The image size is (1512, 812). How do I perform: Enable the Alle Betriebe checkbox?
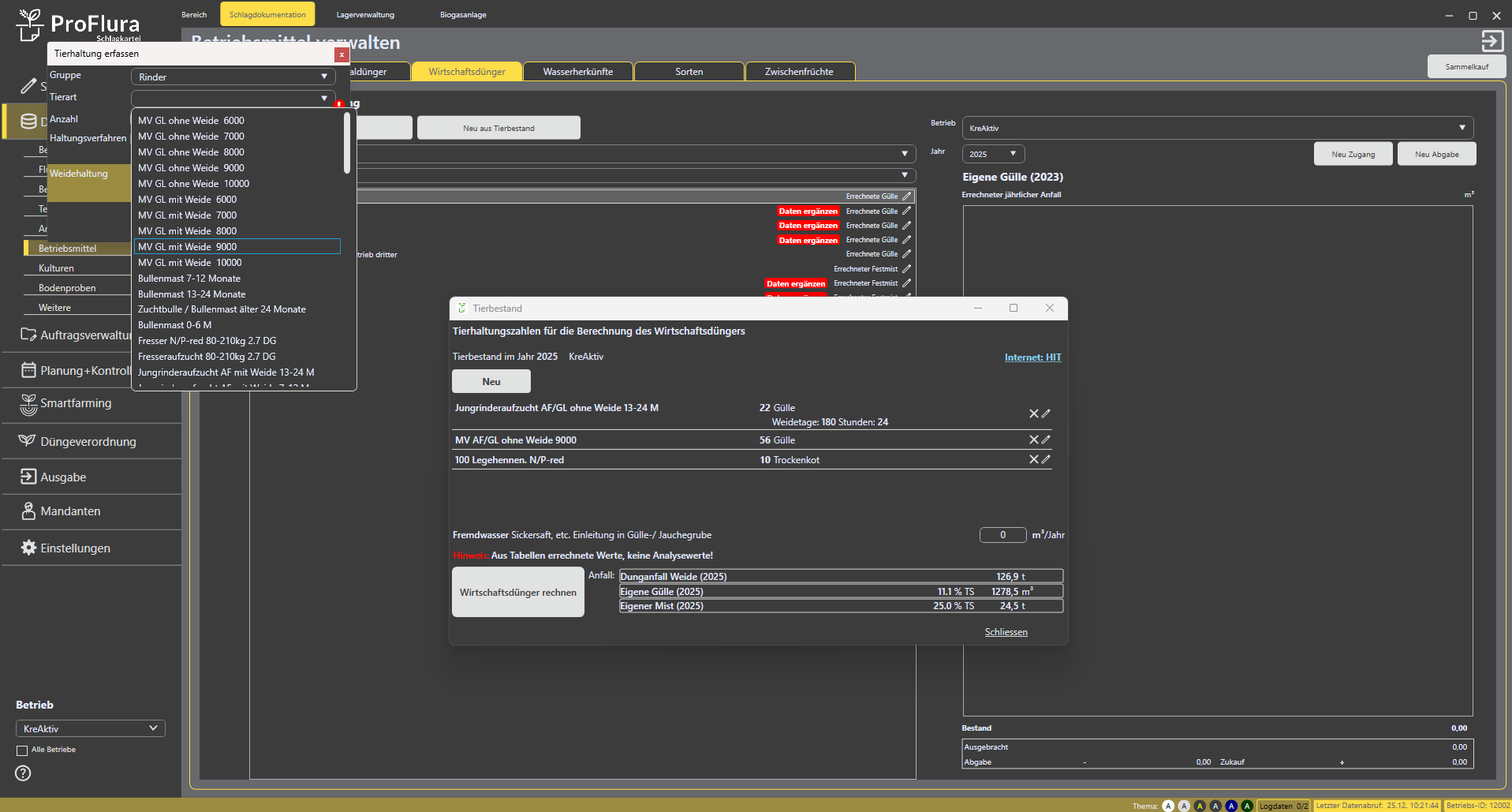[x=22, y=750]
